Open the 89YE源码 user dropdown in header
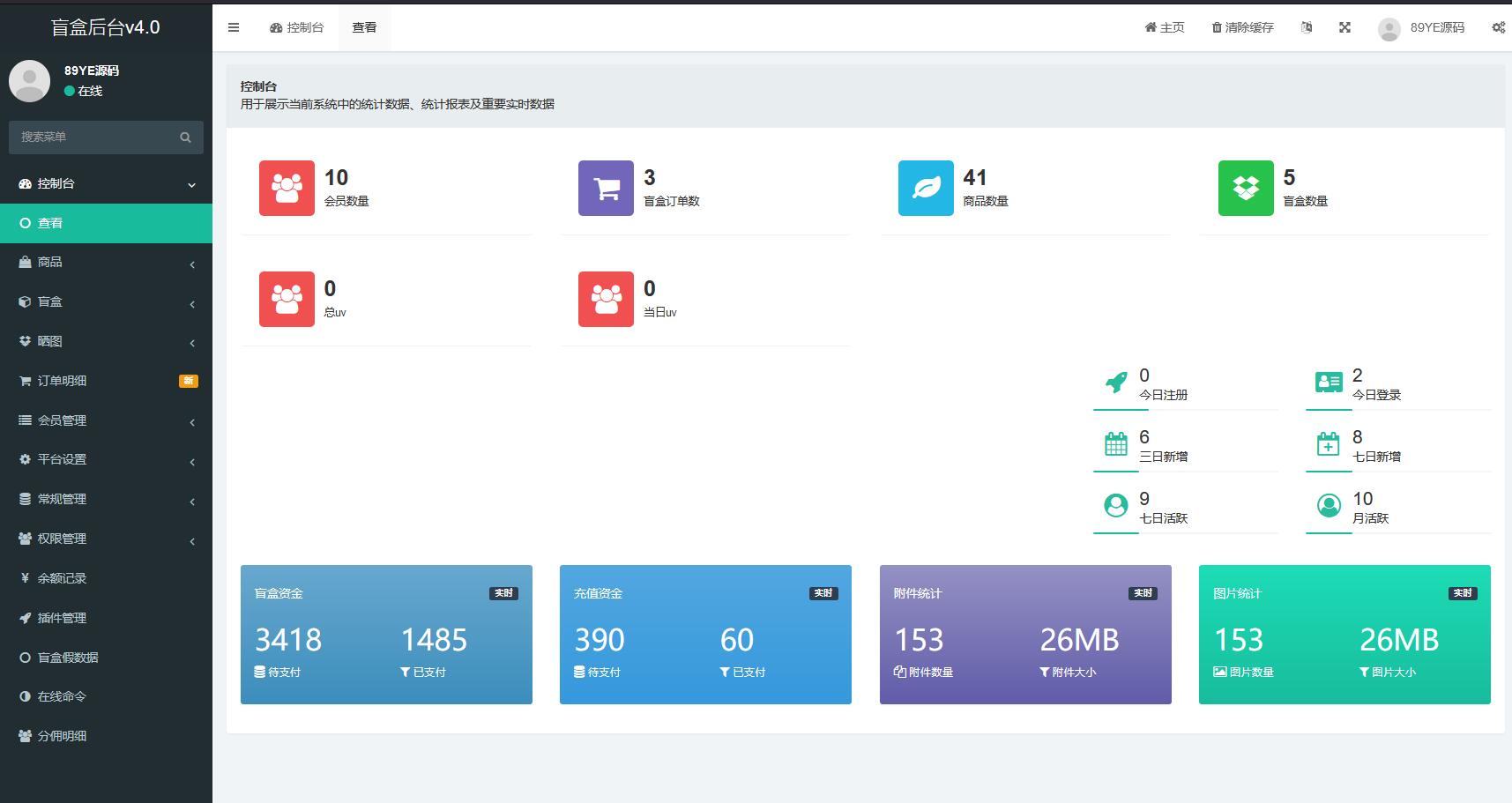Screen dimensions: 1512x803 1420,28
